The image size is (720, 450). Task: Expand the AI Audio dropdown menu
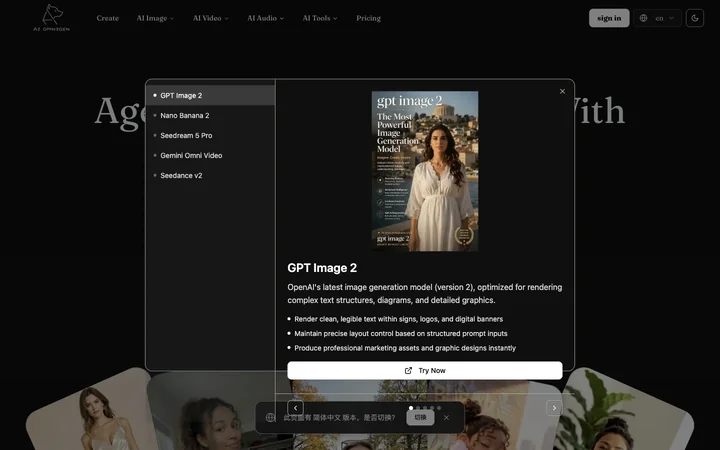click(265, 18)
